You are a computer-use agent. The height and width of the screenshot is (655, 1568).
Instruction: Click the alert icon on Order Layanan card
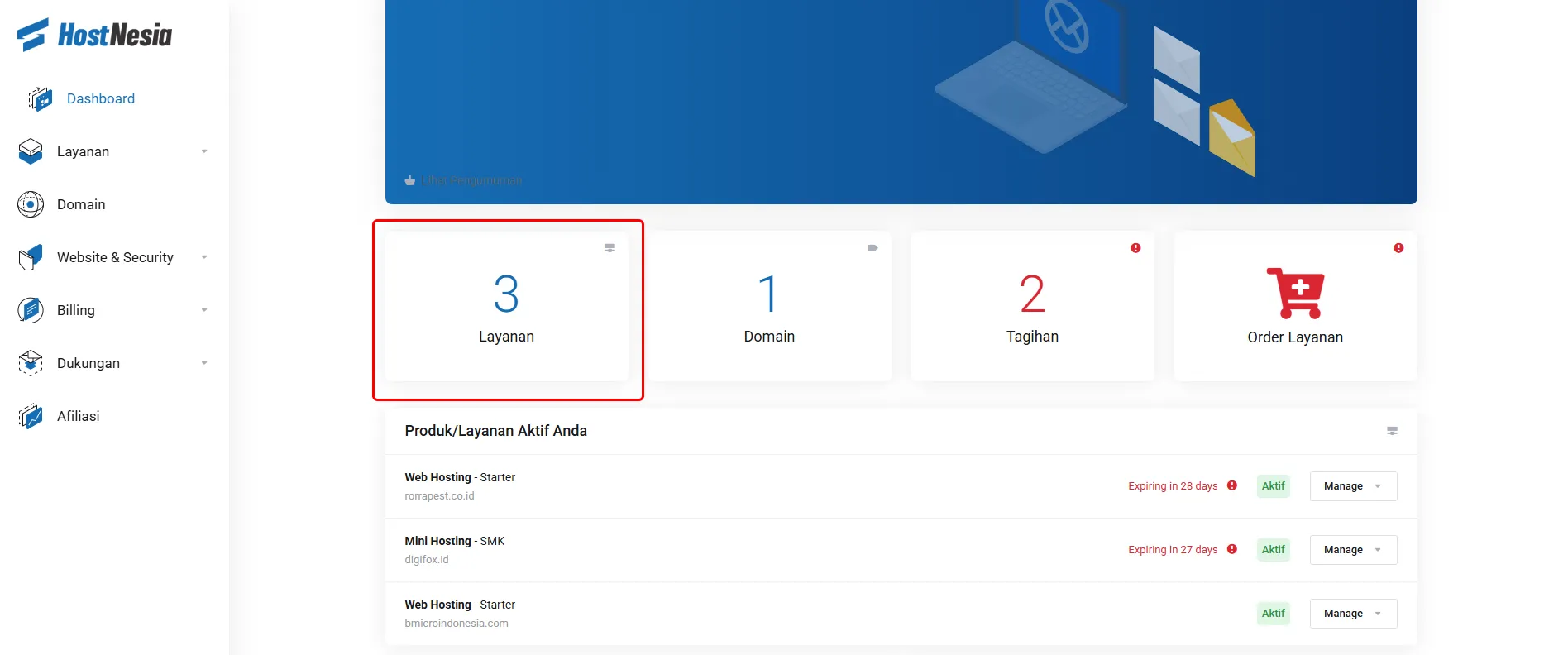coord(1398,248)
